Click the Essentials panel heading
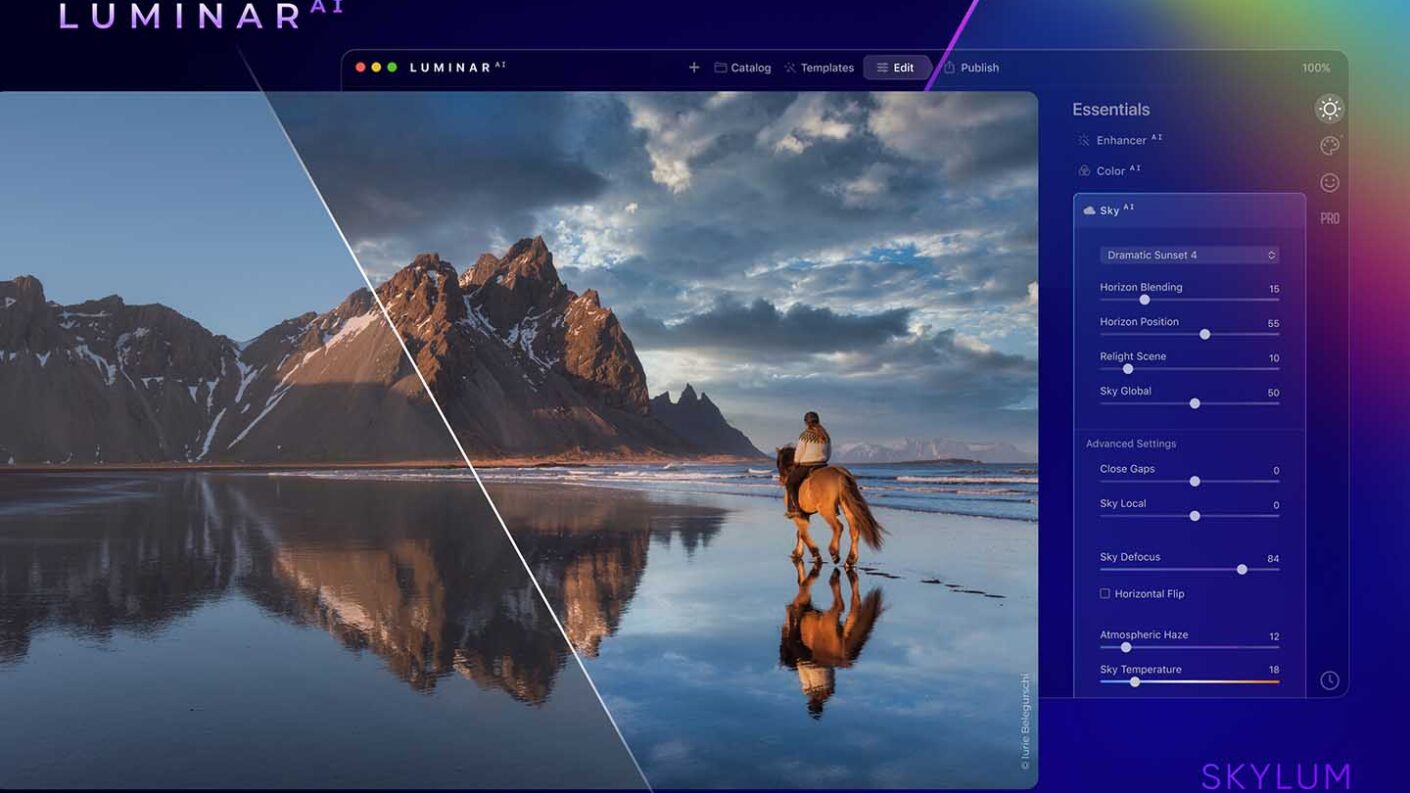This screenshot has width=1410, height=793. pos(1111,110)
